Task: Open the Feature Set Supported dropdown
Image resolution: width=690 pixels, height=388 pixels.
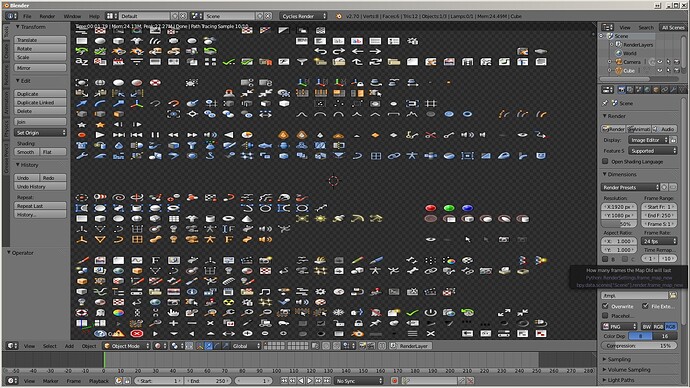Action: click(x=653, y=151)
